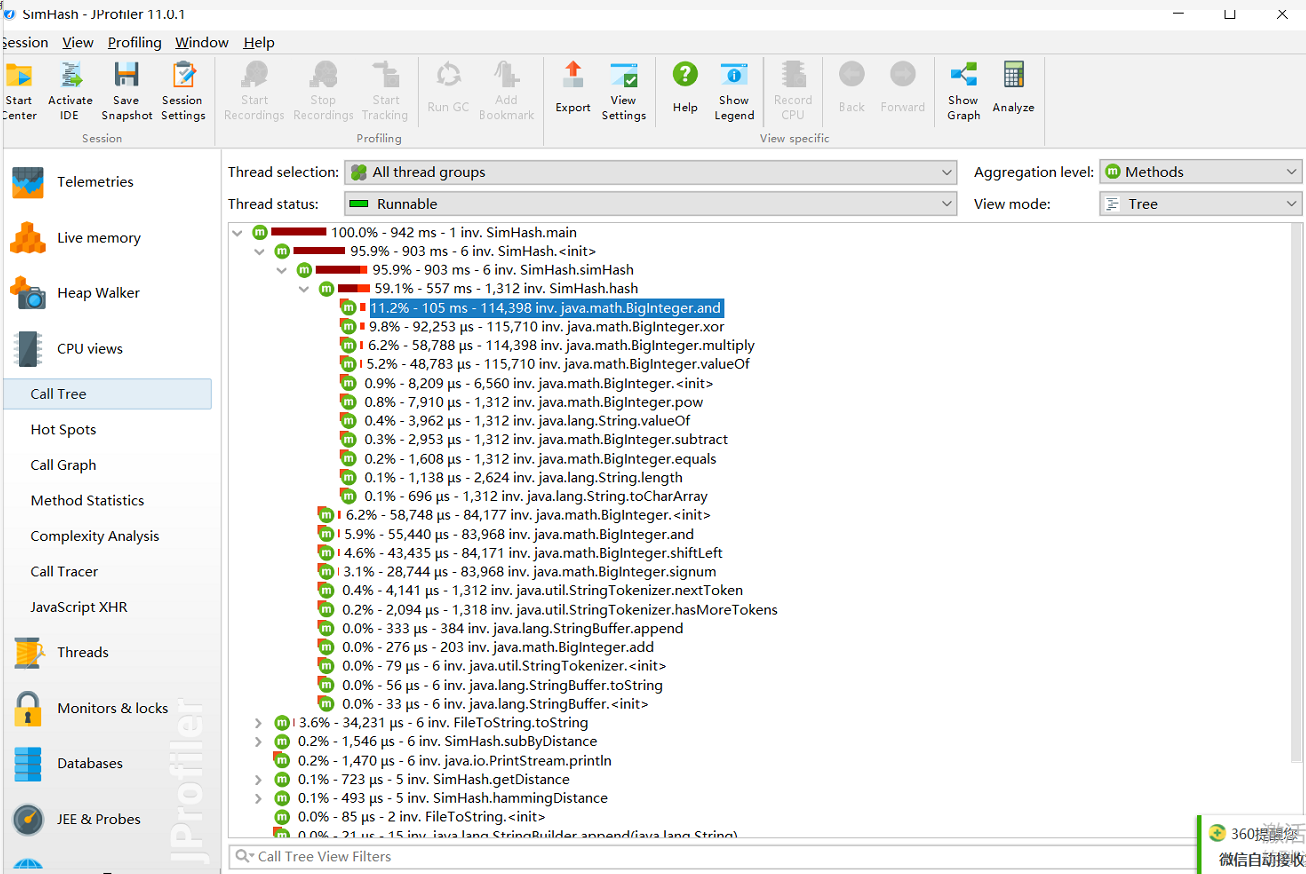Expand the FileToString.toString tree node
Viewport: 1306px width, 874px height.
pyautogui.click(x=259, y=723)
